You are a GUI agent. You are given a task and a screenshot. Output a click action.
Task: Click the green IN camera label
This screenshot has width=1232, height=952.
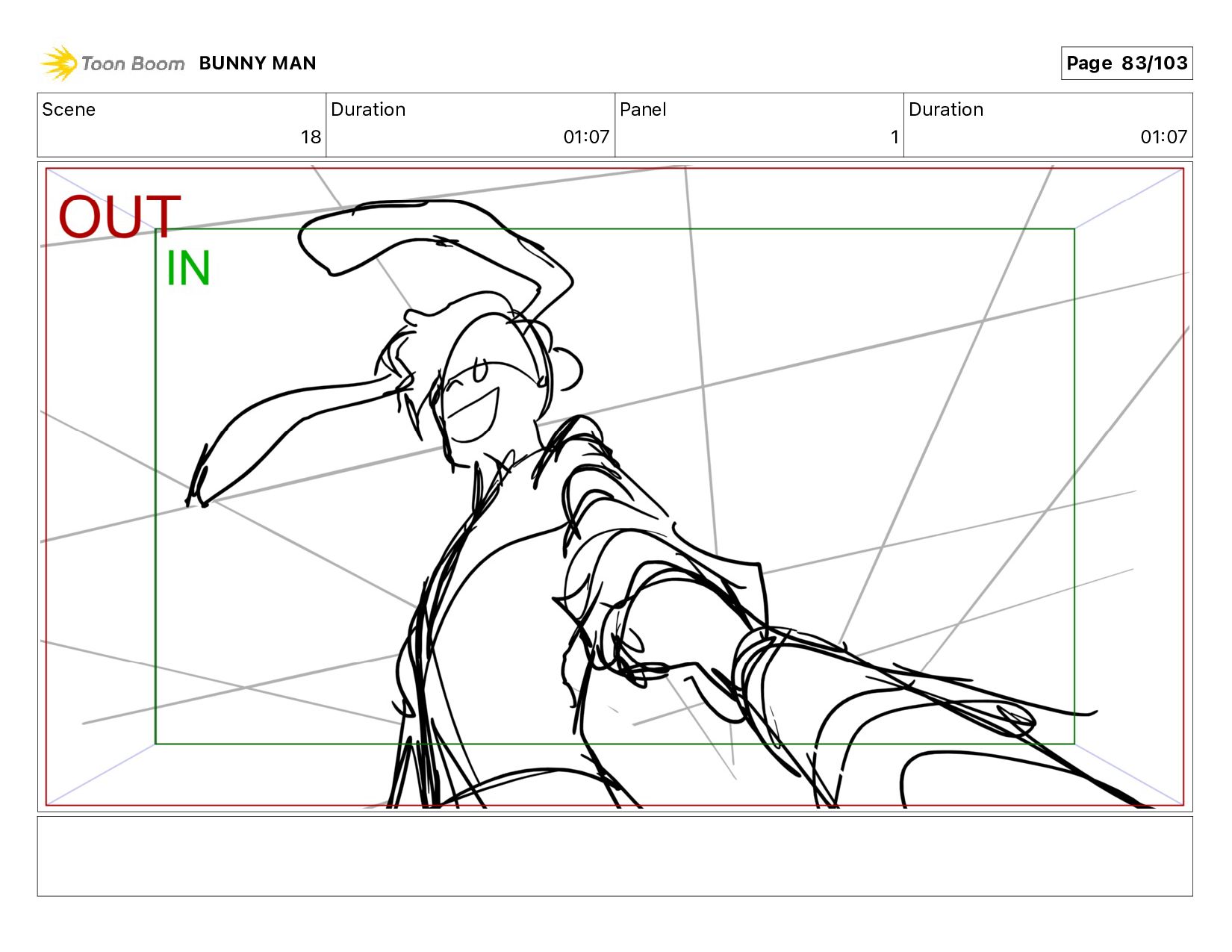(188, 268)
